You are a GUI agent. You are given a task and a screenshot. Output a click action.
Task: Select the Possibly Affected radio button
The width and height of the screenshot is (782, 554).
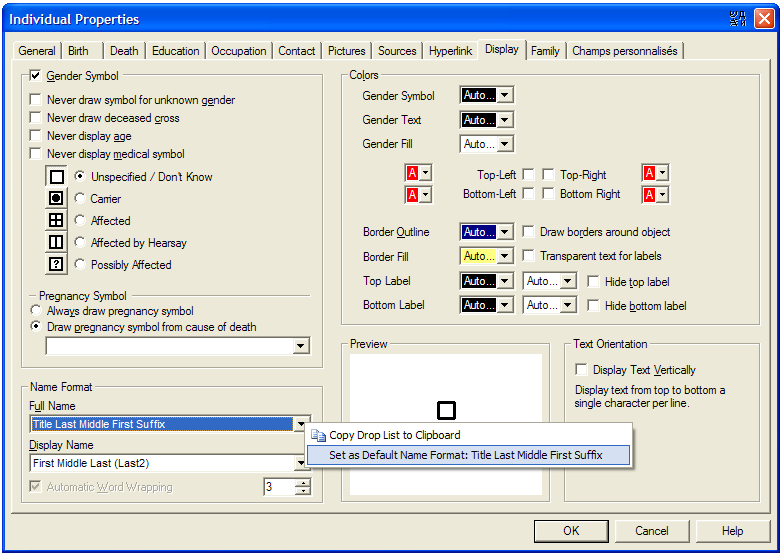(80, 265)
